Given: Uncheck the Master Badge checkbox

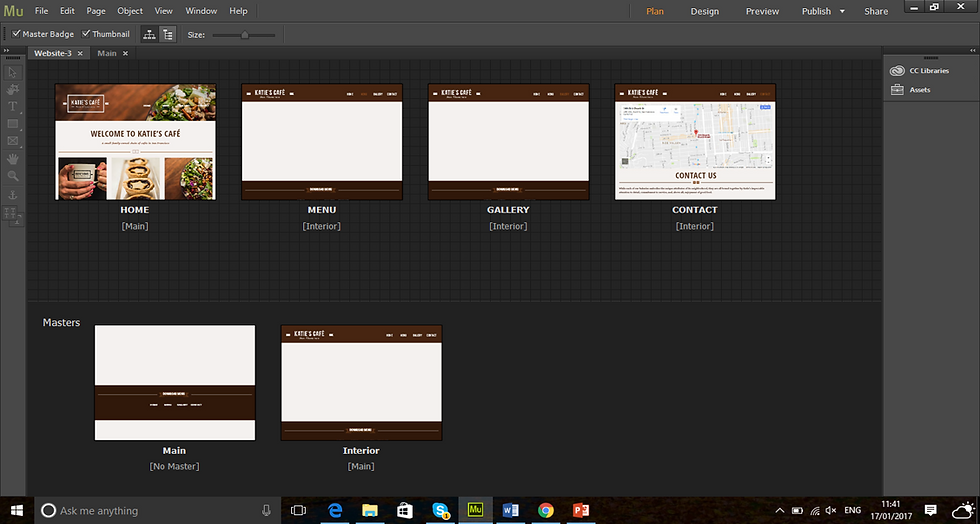Looking at the screenshot, I should click(16, 34).
